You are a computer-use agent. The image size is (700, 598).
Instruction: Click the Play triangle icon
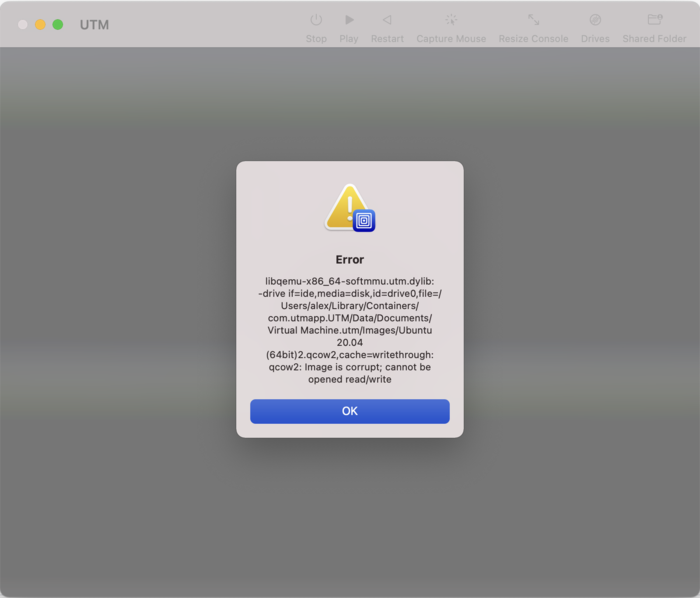[349, 20]
